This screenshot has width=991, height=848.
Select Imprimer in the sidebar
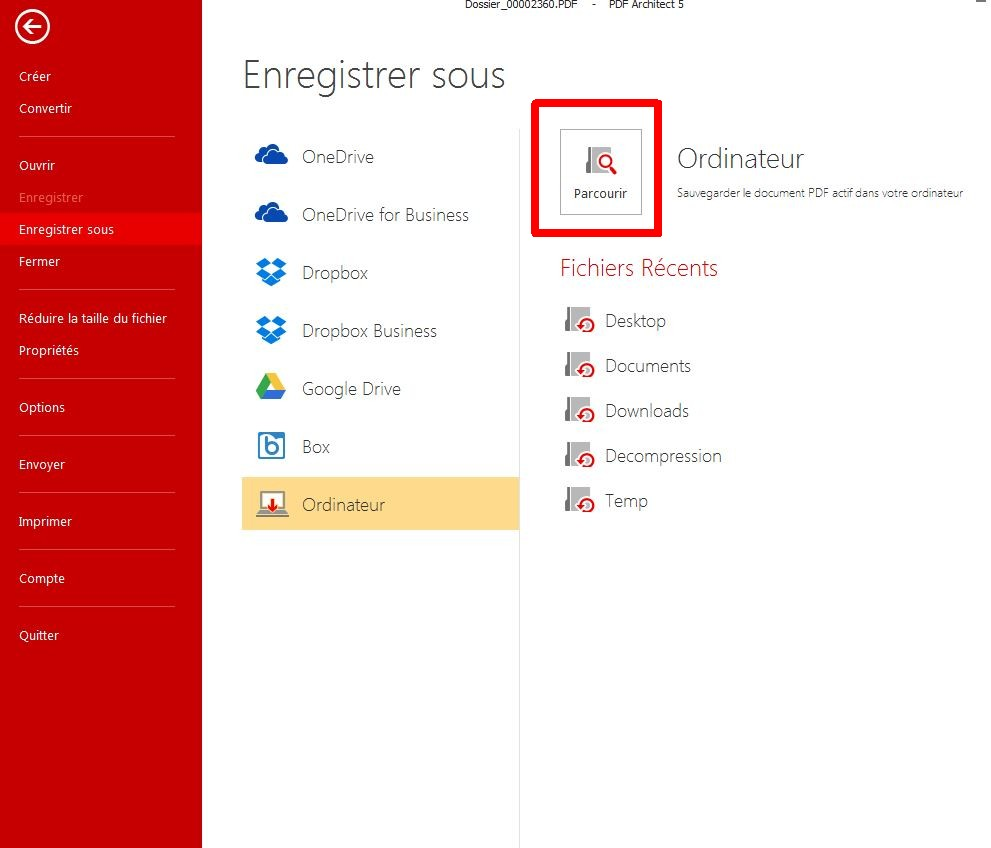click(x=45, y=521)
